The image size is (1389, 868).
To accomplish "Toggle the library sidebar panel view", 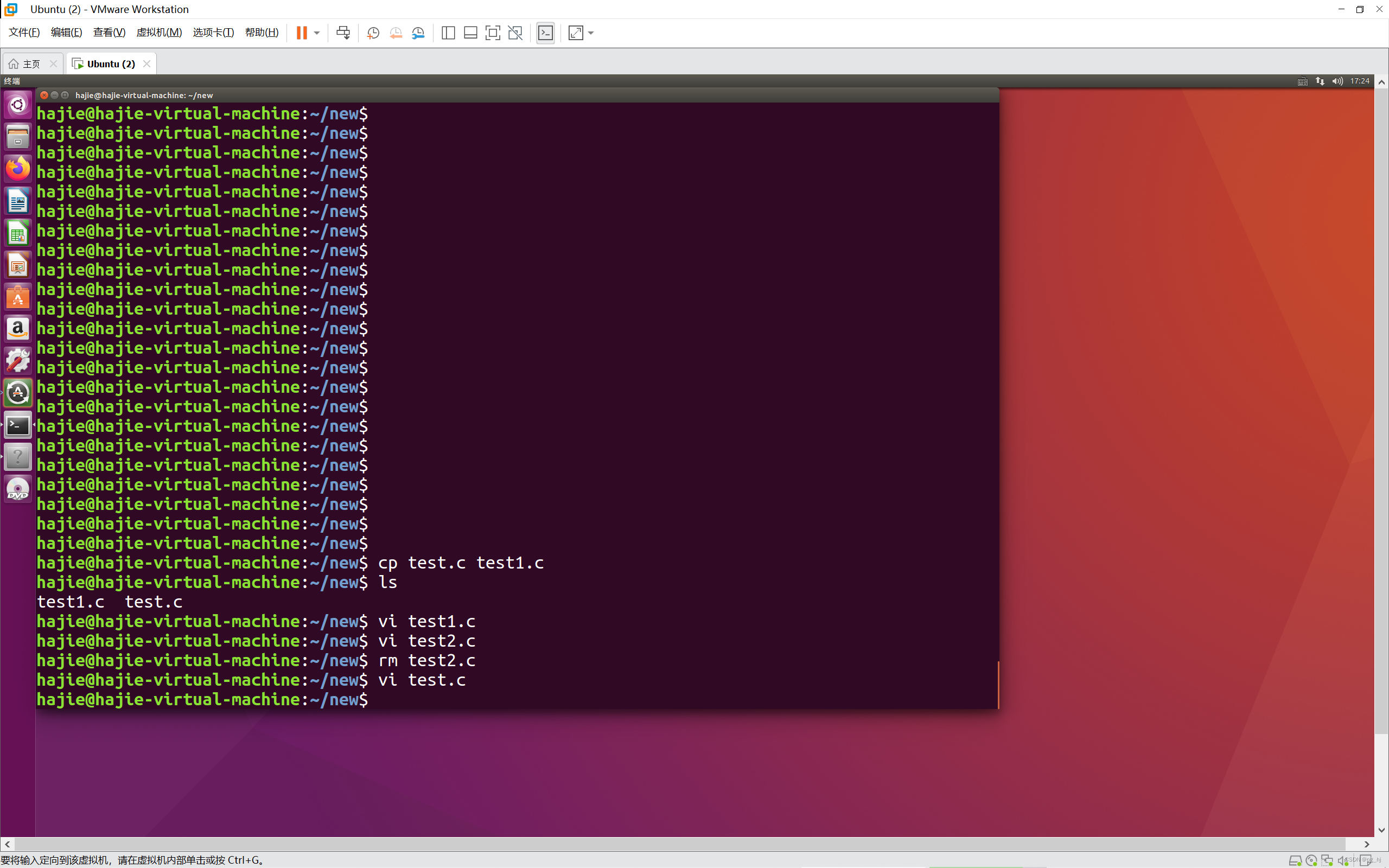I will [448, 33].
